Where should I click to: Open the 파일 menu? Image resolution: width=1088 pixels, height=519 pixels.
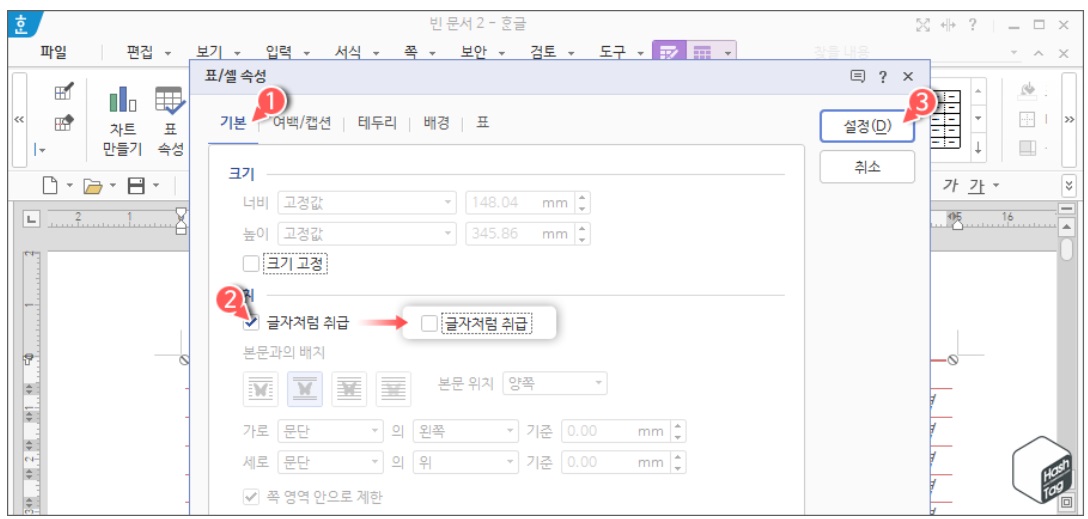point(53,53)
